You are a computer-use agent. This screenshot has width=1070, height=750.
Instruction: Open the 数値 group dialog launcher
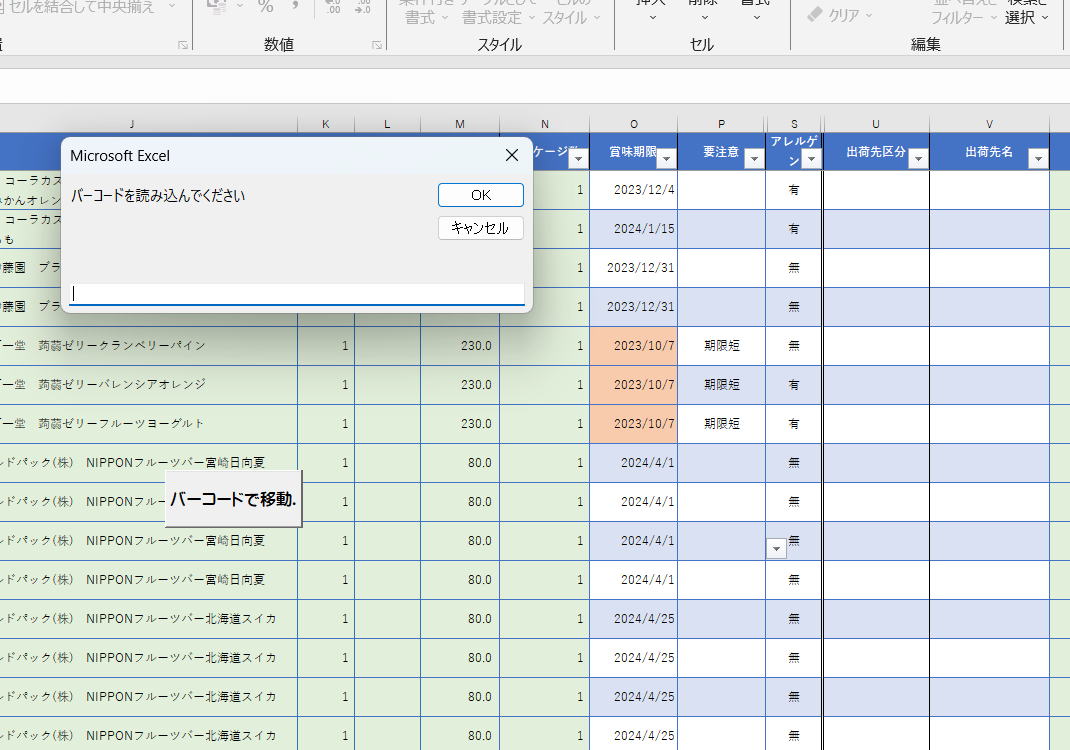[377, 45]
